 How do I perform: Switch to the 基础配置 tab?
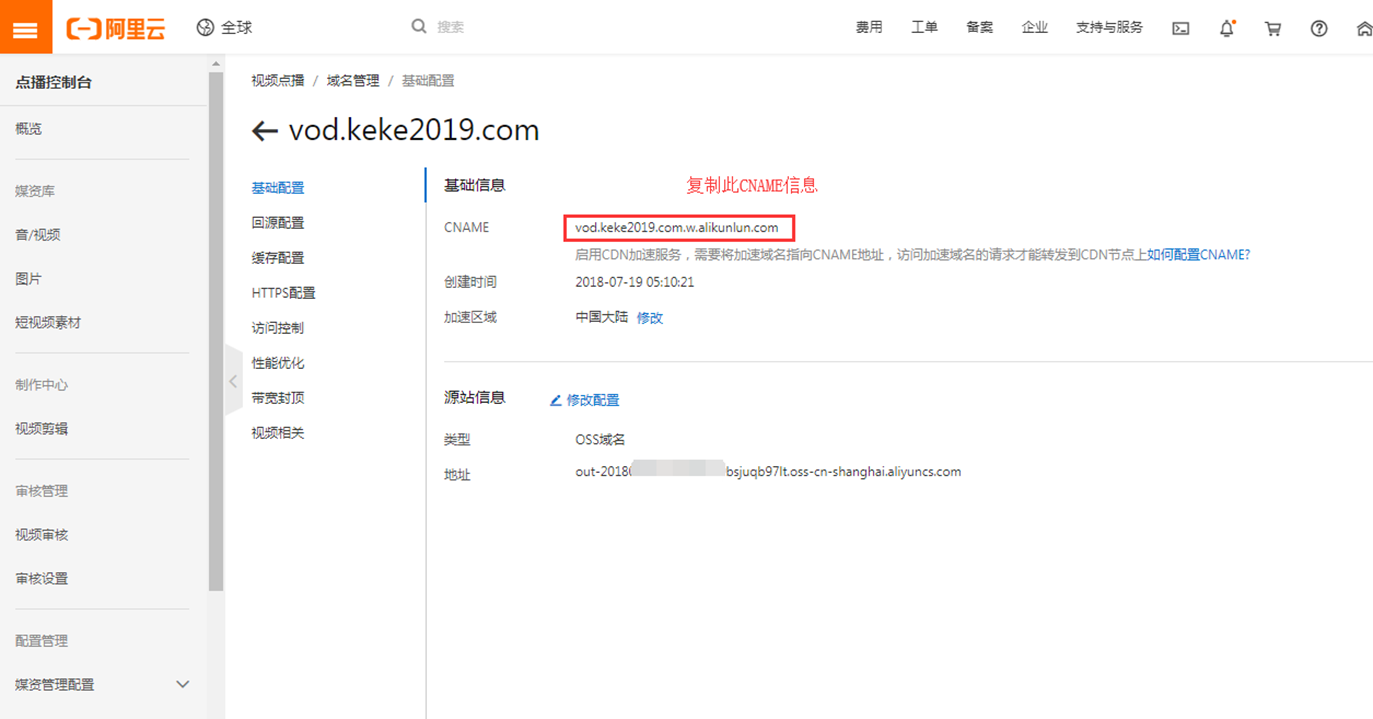278,188
